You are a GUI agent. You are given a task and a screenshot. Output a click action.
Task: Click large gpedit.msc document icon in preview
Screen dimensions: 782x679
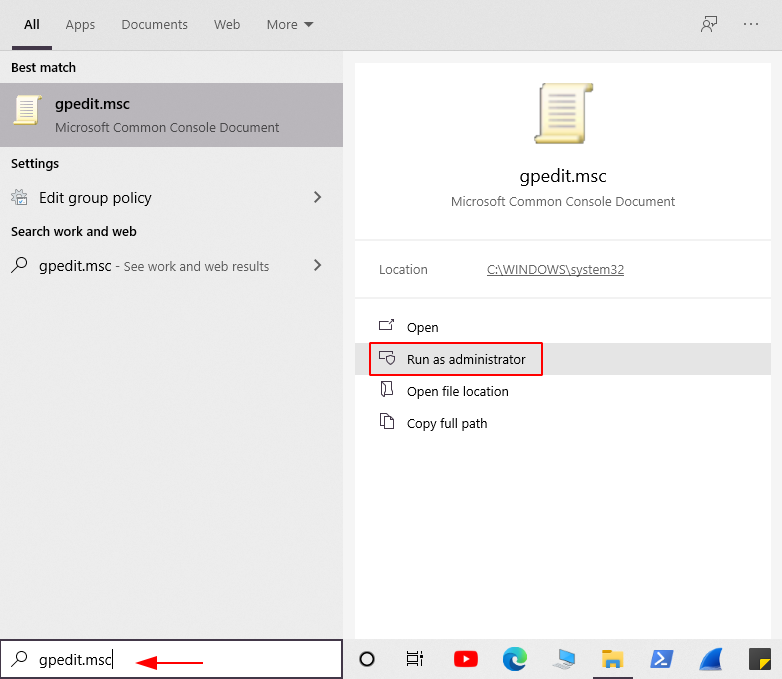click(x=564, y=114)
